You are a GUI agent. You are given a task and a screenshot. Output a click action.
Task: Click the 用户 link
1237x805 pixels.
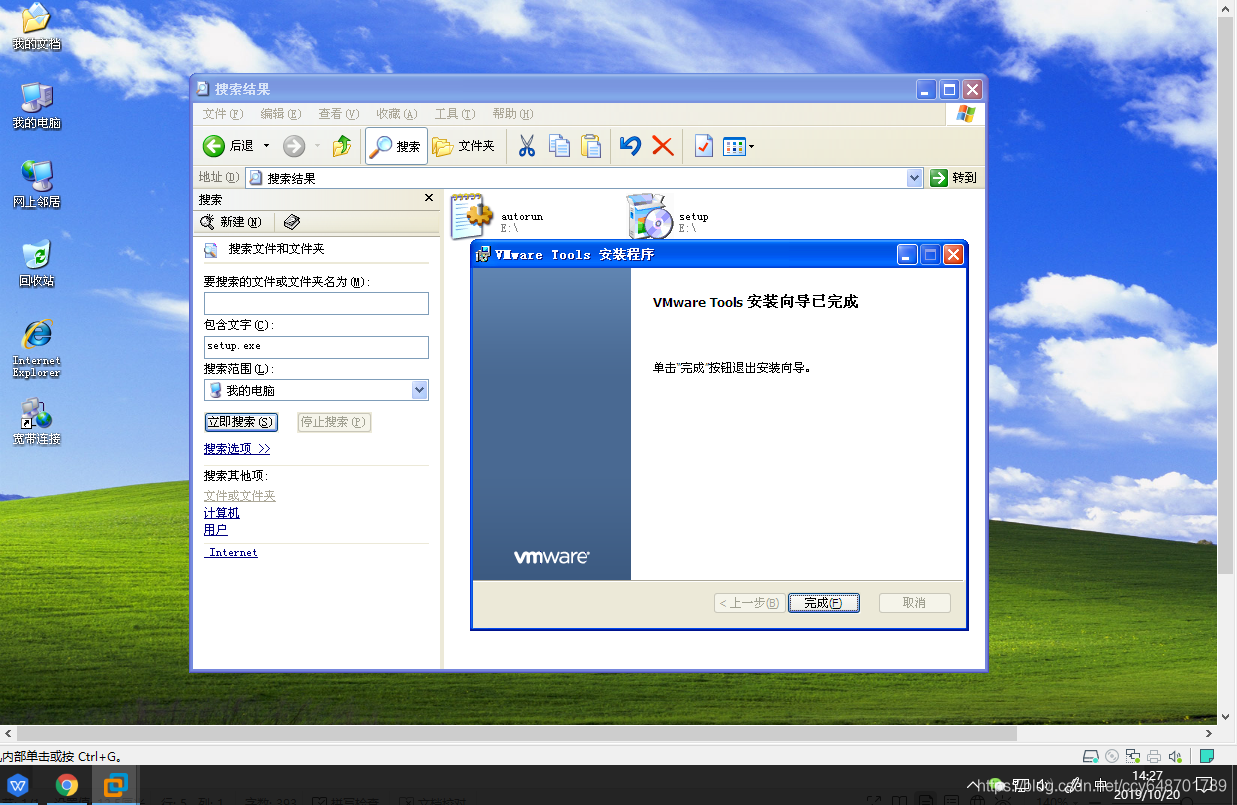pyautogui.click(x=215, y=530)
